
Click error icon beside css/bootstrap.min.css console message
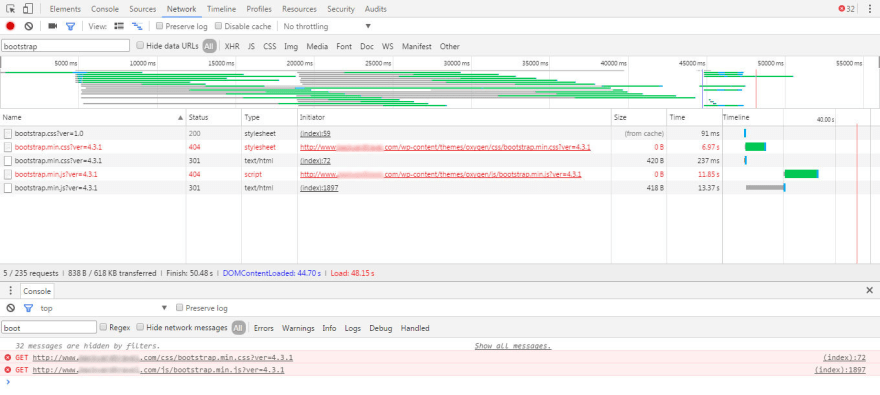[x=8, y=357]
